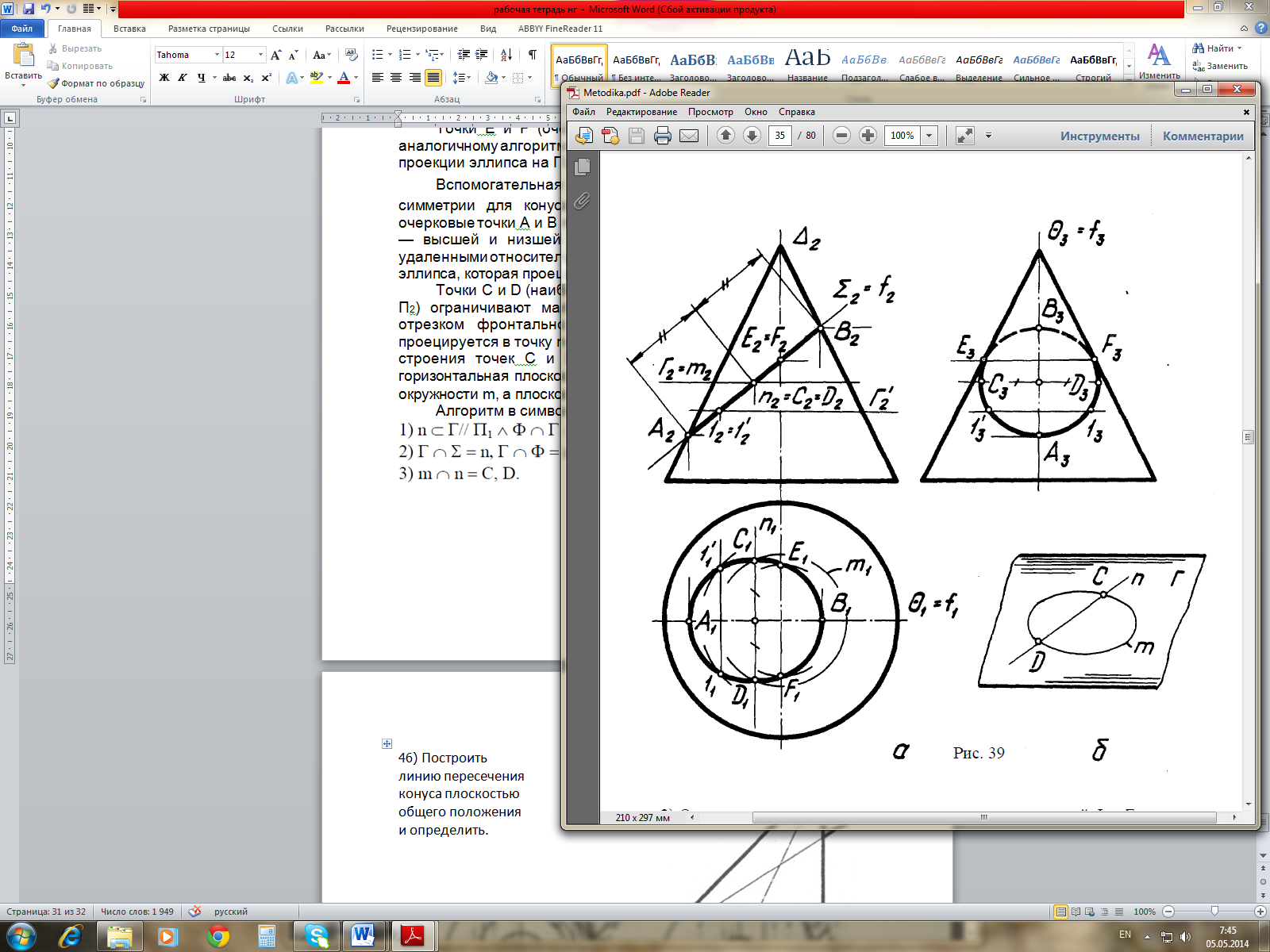This screenshot has width=1270, height=952.
Task: Expand Adobe Reader toolbar options arrow
Action: point(988,136)
